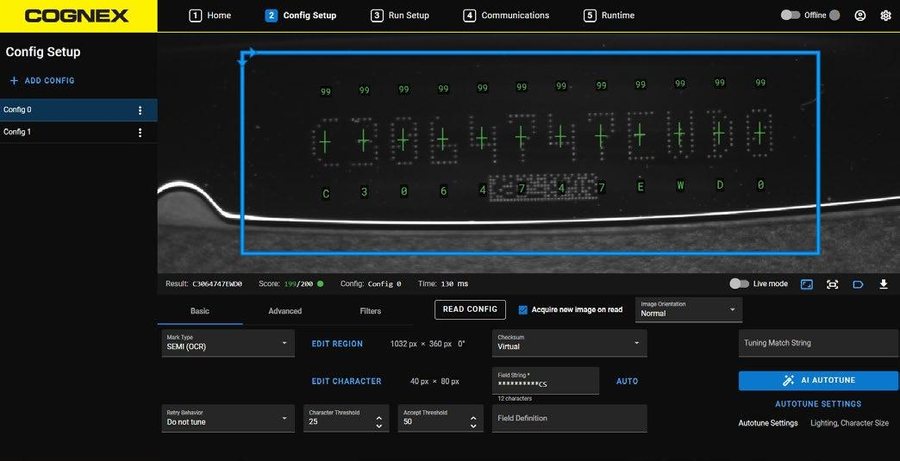Click the Field Definition input
Viewport: 900px width, 461px height.
569,418
